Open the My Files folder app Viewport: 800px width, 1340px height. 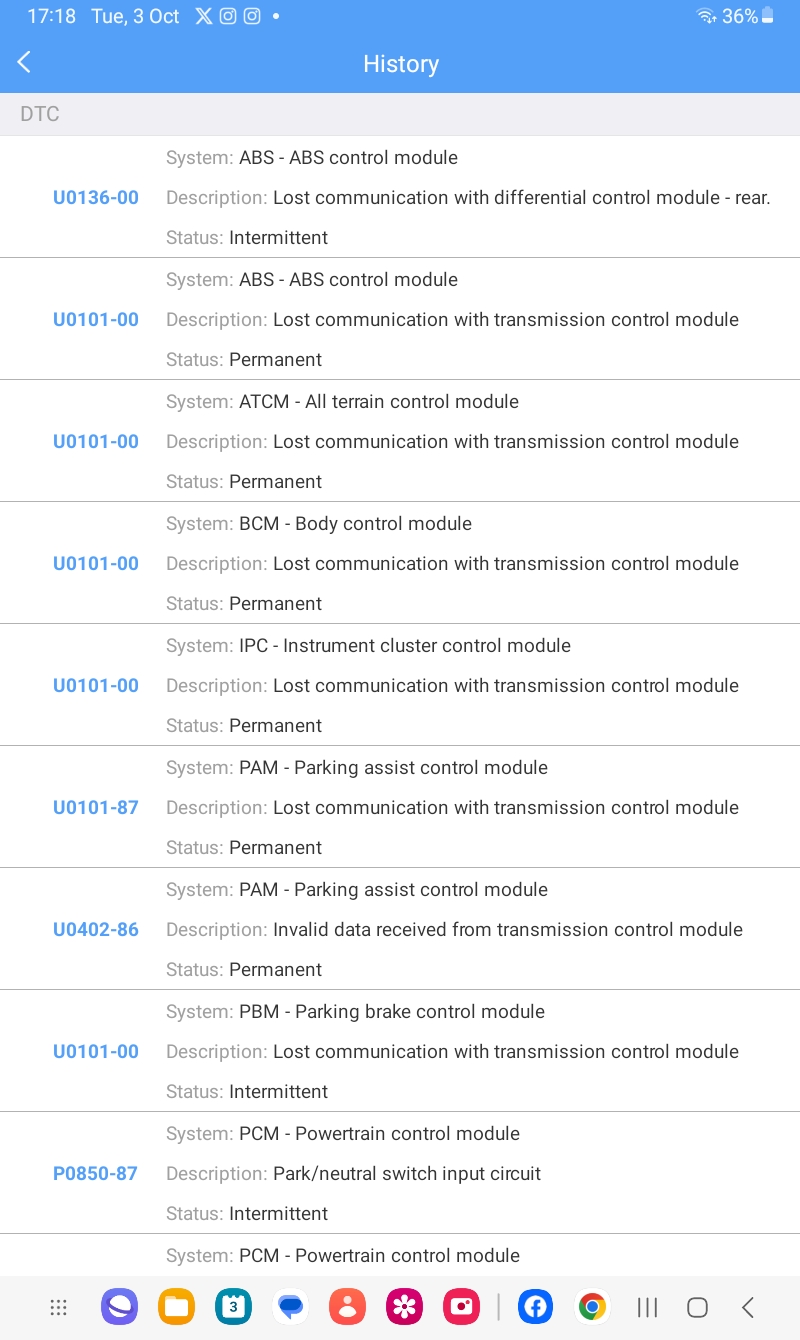176,1307
